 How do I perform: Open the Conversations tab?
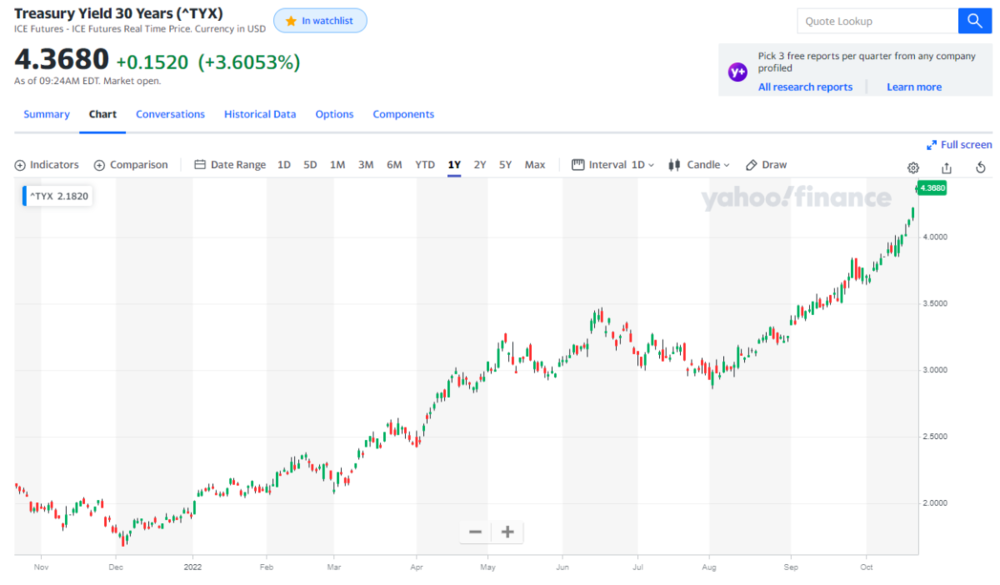(170, 114)
